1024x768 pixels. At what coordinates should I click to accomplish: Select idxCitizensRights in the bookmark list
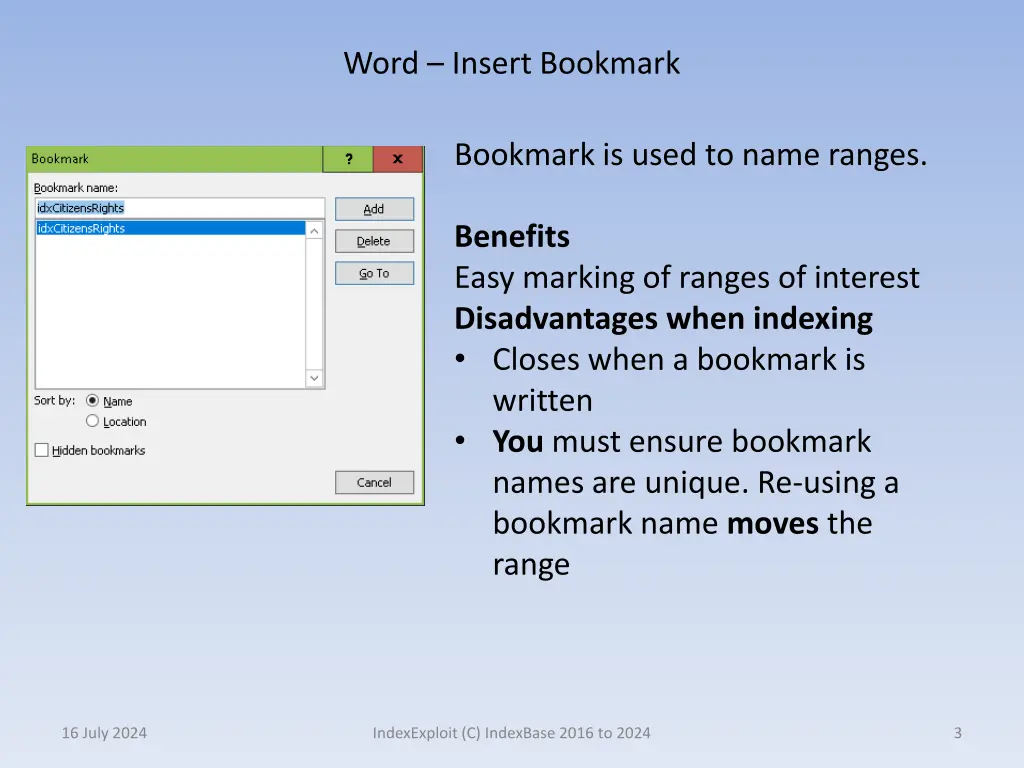point(170,228)
